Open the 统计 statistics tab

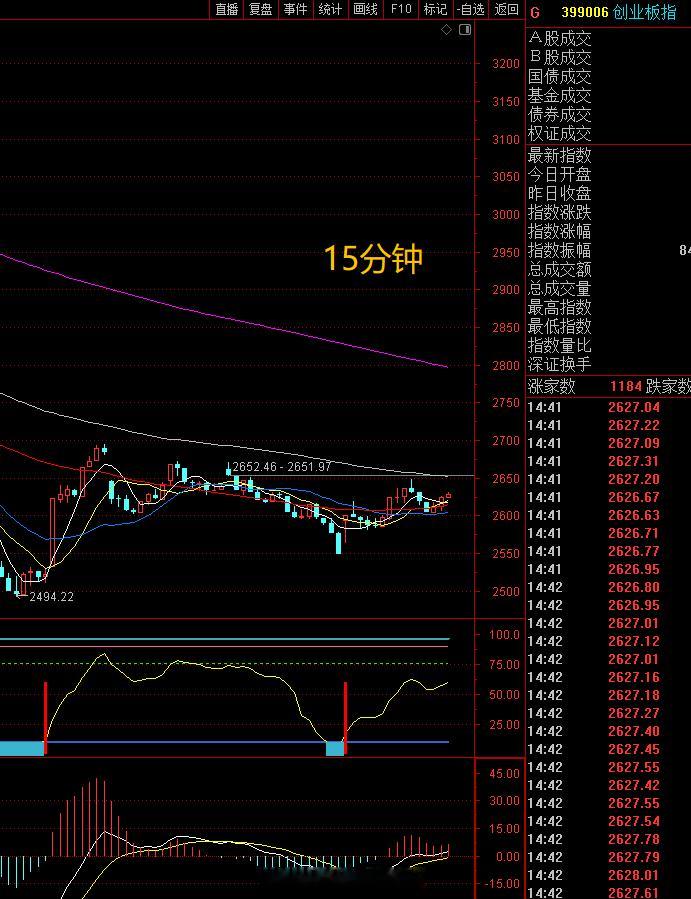pyautogui.click(x=330, y=10)
